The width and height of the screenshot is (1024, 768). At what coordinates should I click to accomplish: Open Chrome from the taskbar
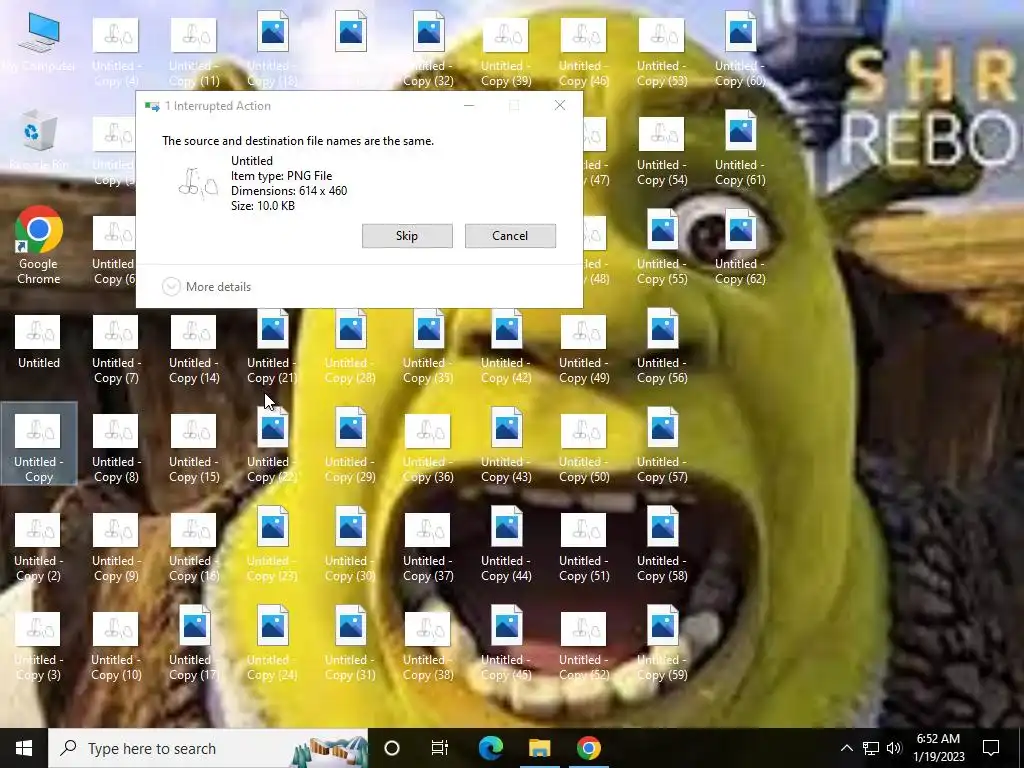(588, 748)
